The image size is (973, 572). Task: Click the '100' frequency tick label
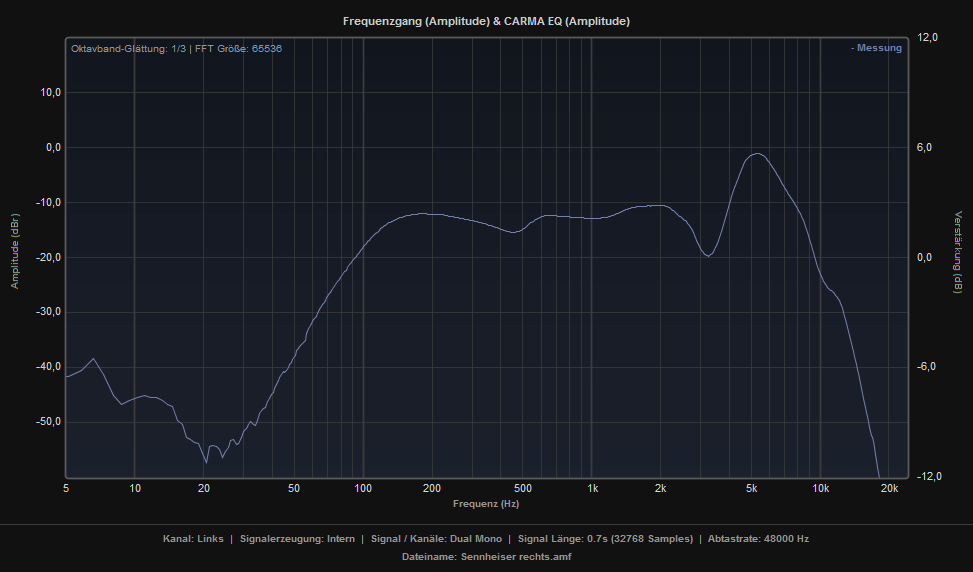coord(363,488)
